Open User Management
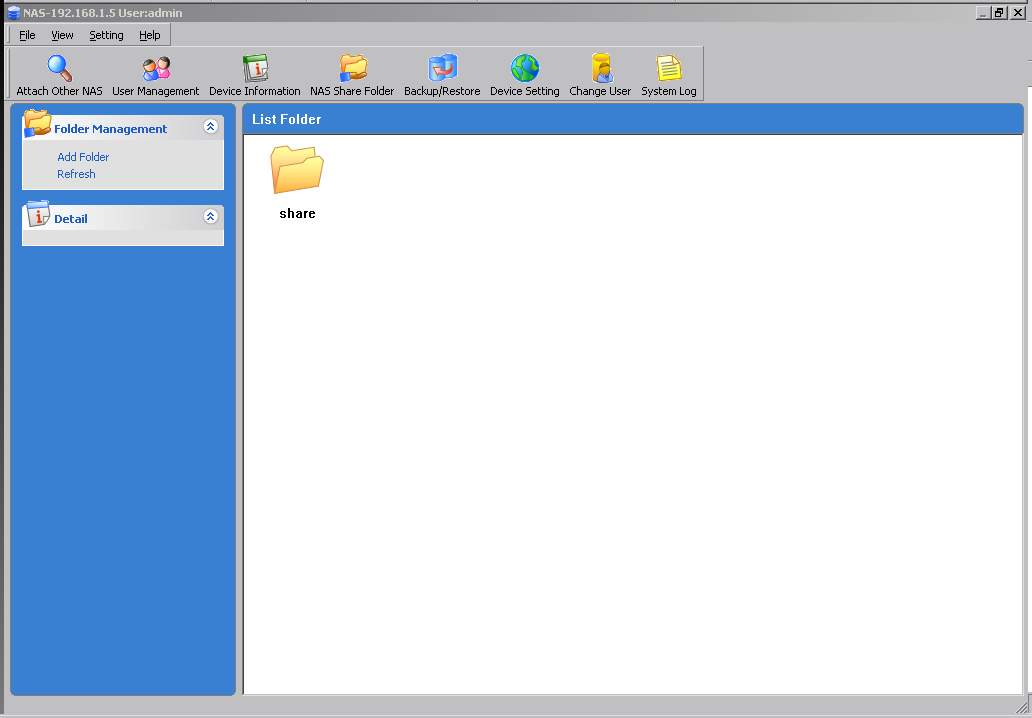The height and width of the screenshot is (718, 1032). 155,75
